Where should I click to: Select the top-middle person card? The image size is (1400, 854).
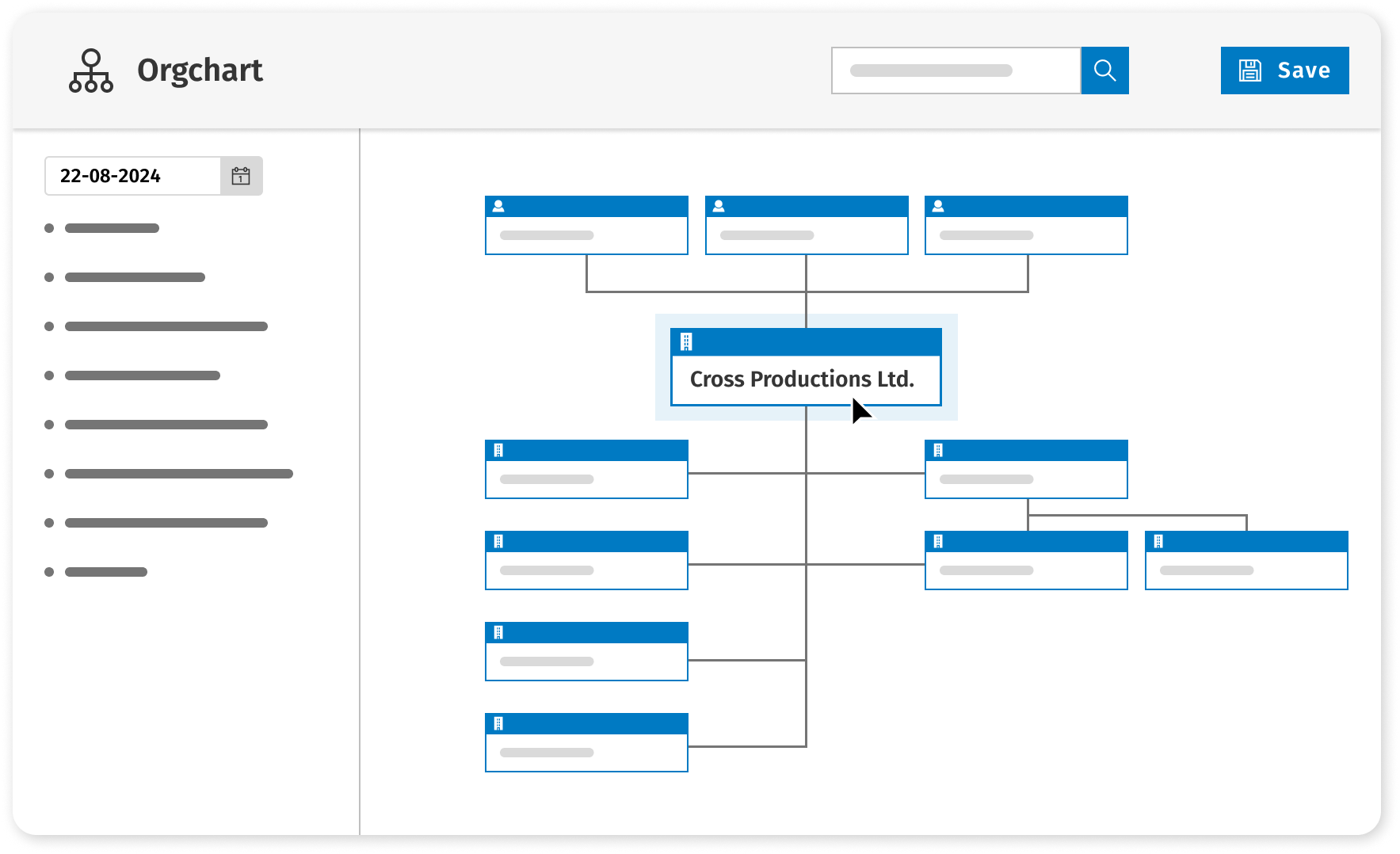tap(806, 234)
